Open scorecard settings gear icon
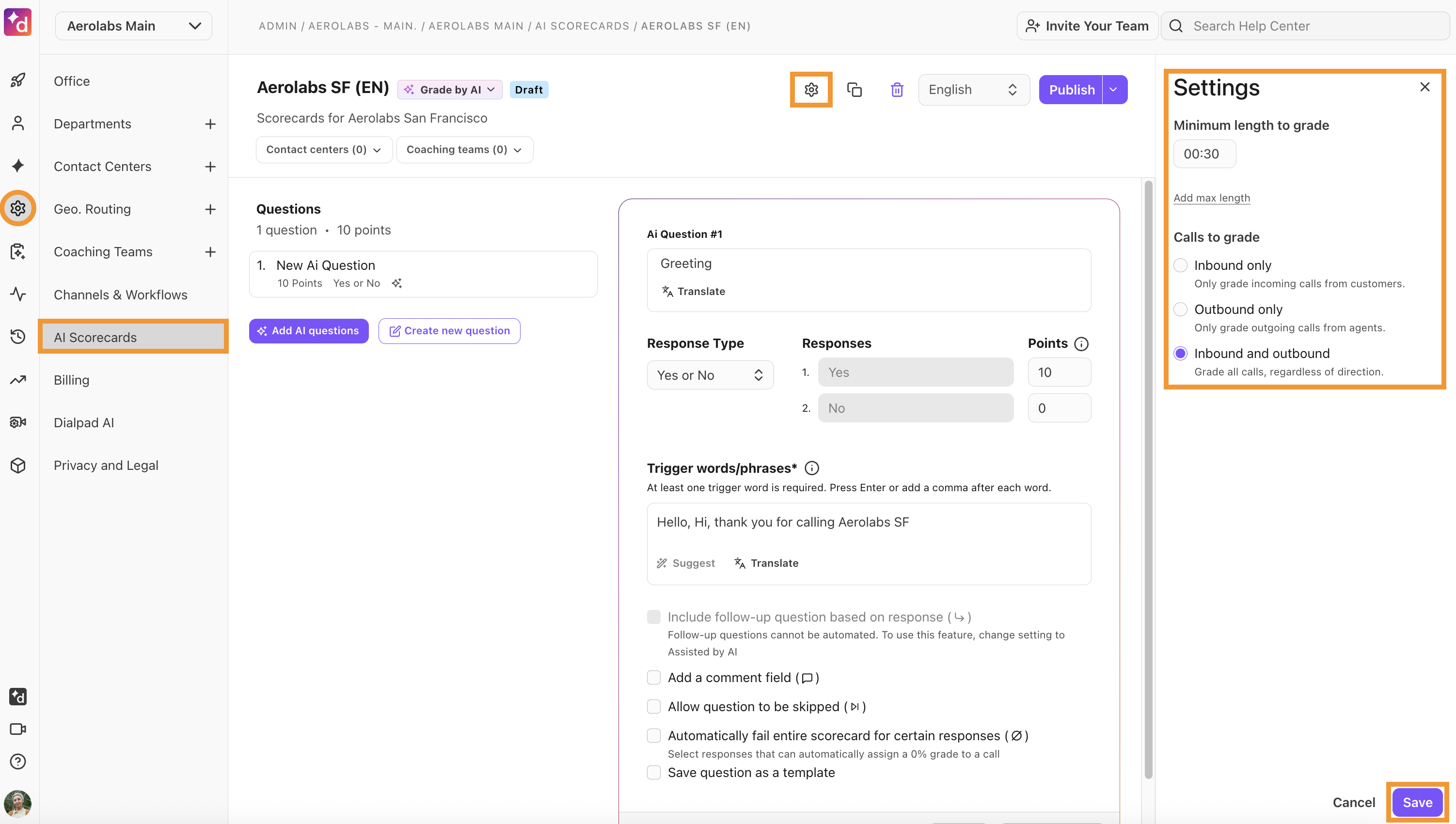This screenshot has width=1456, height=824. pos(811,90)
